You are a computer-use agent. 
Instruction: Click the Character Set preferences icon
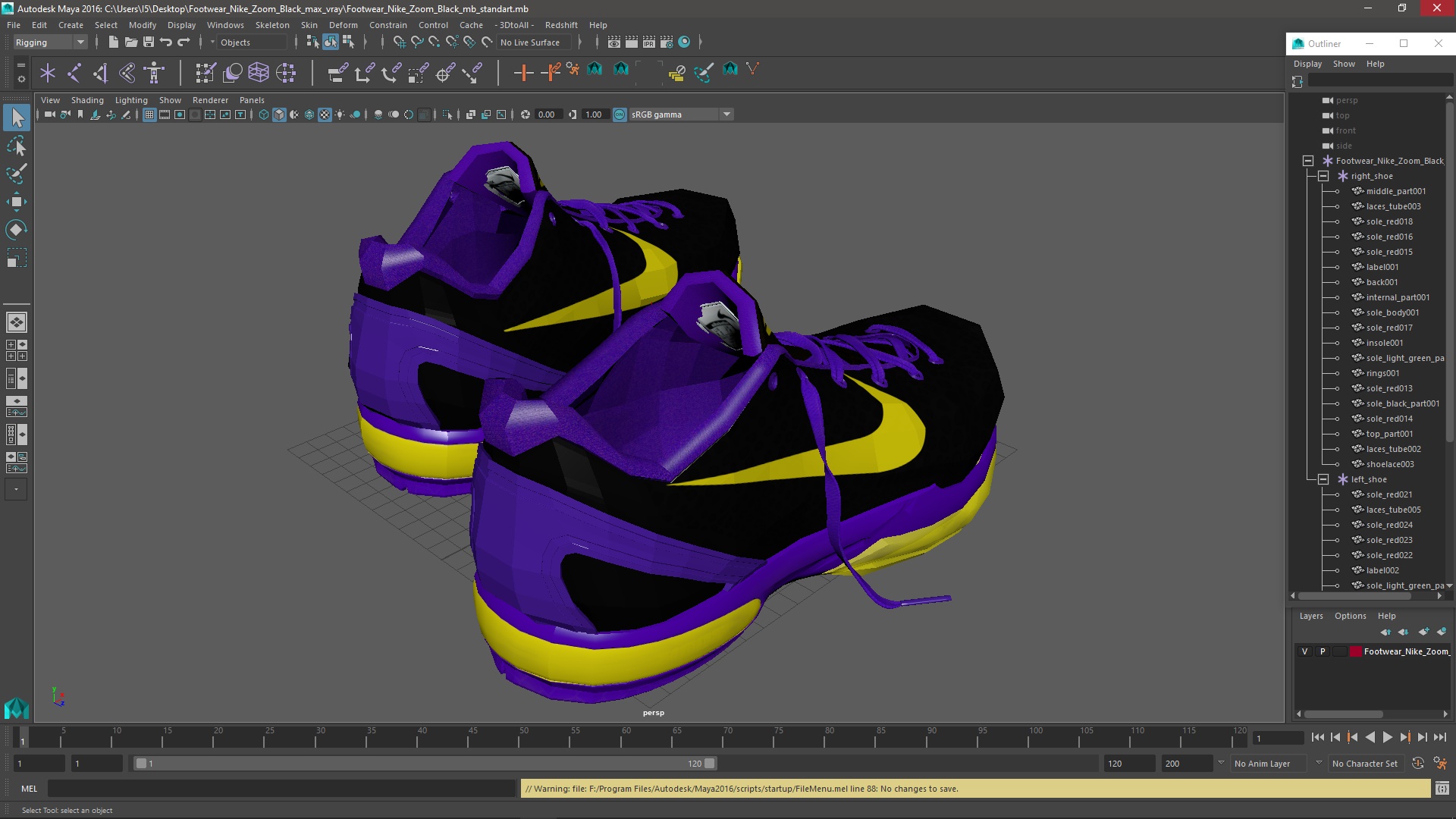click(x=1440, y=764)
